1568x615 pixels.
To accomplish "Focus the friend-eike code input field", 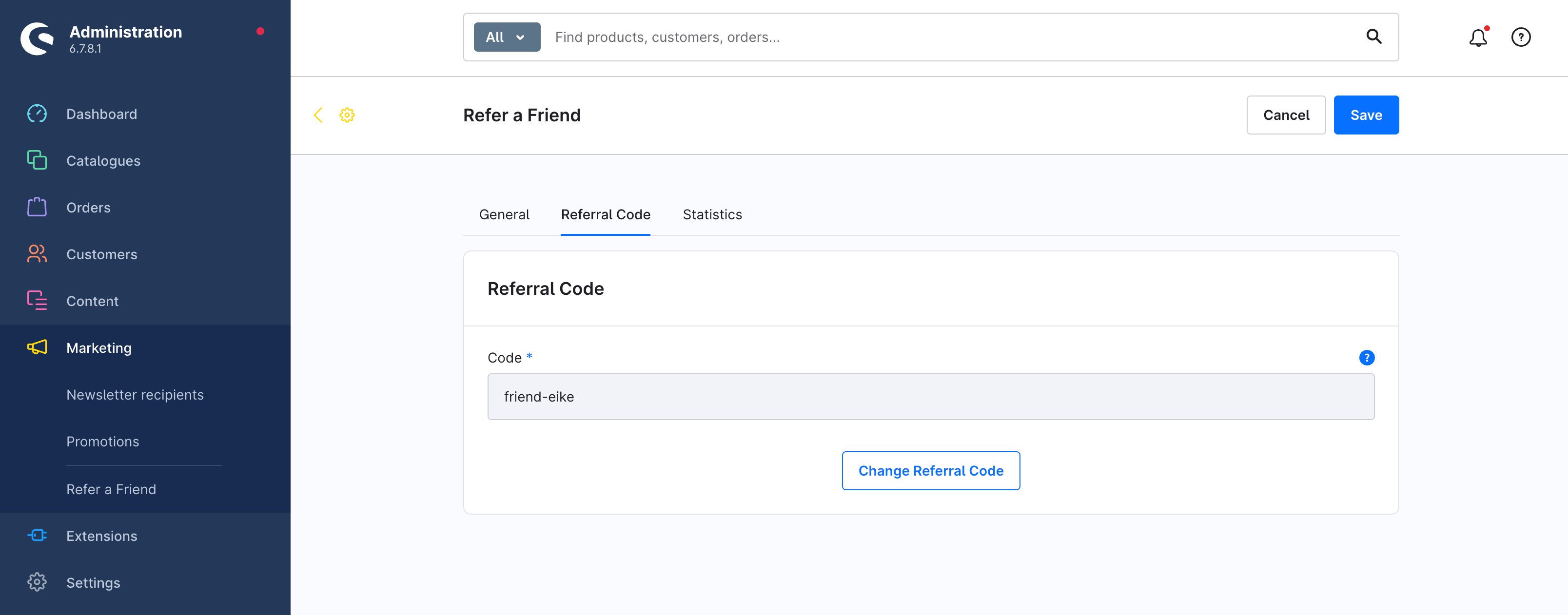I will coord(930,397).
